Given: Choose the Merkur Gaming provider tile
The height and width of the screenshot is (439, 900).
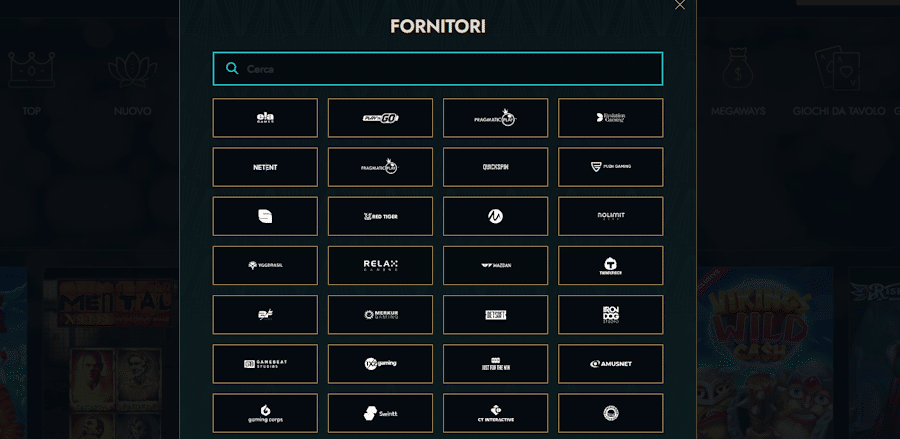Looking at the screenshot, I should tap(381, 315).
